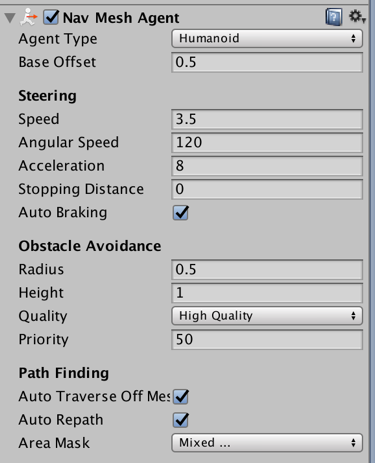
Task: Click the Height value field
Action: pos(267,293)
